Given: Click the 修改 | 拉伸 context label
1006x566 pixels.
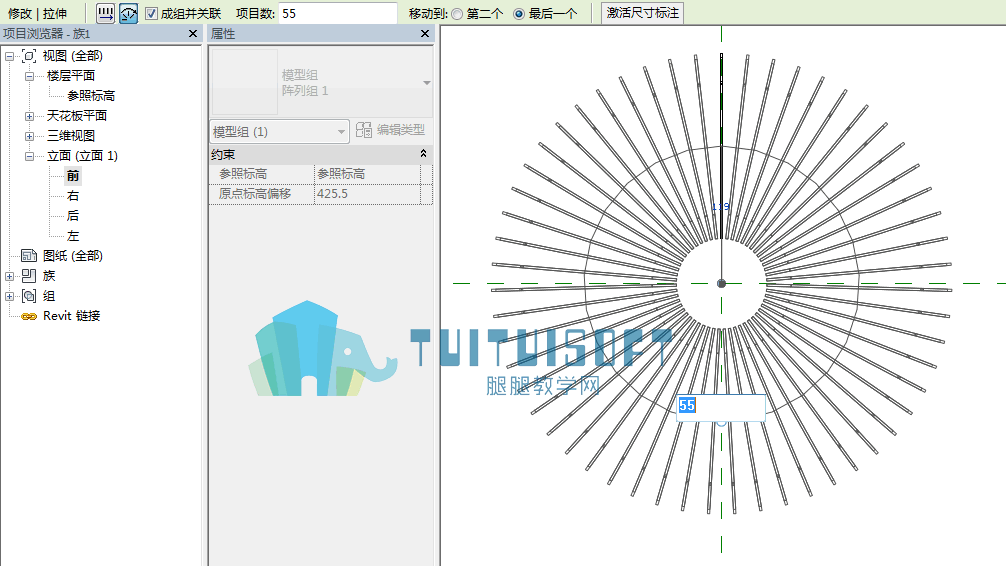Looking at the screenshot, I should point(37,13).
